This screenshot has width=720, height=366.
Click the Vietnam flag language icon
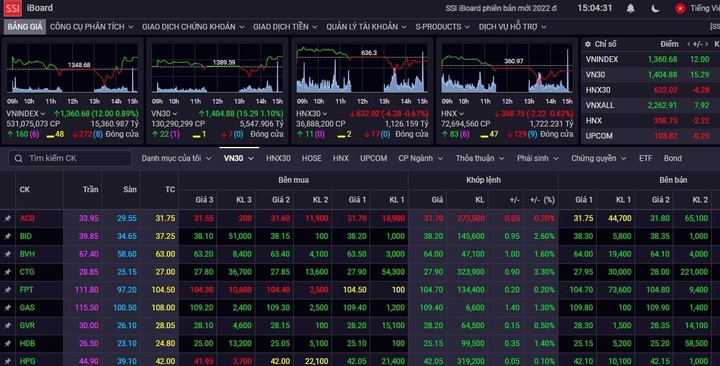(x=680, y=8)
